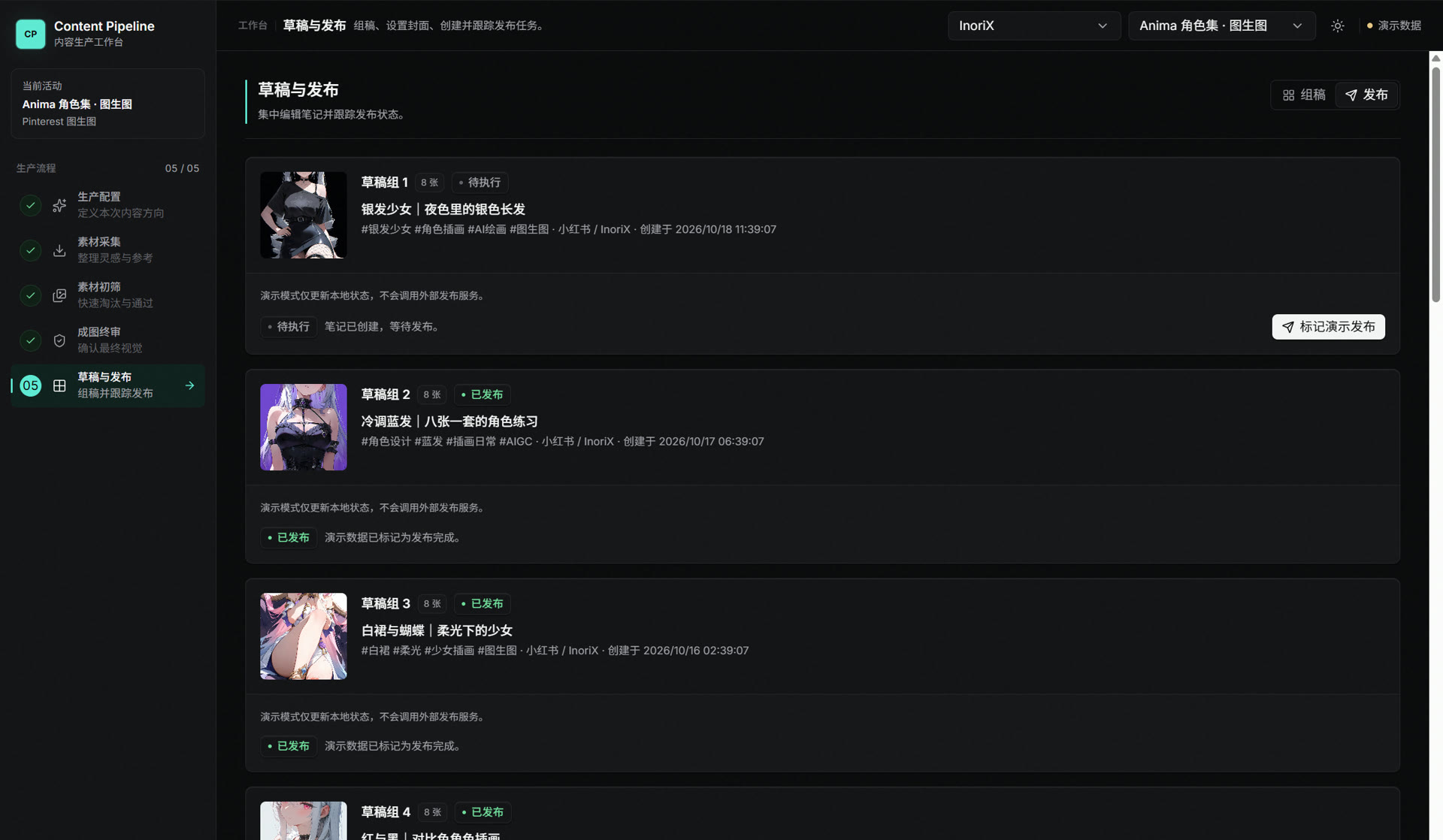Click the 待执行 status badge beside 草稿组 1
Viewport: 1443px width, 840px height.
480,183
